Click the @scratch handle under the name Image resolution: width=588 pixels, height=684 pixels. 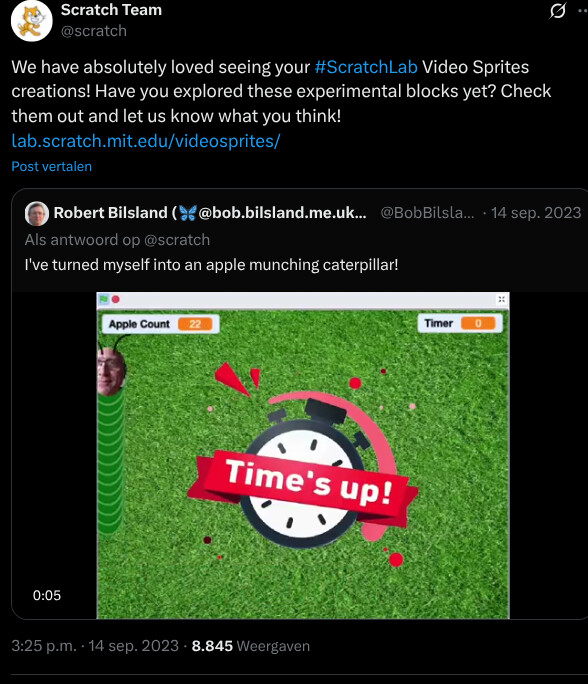(x=94, y=31)
